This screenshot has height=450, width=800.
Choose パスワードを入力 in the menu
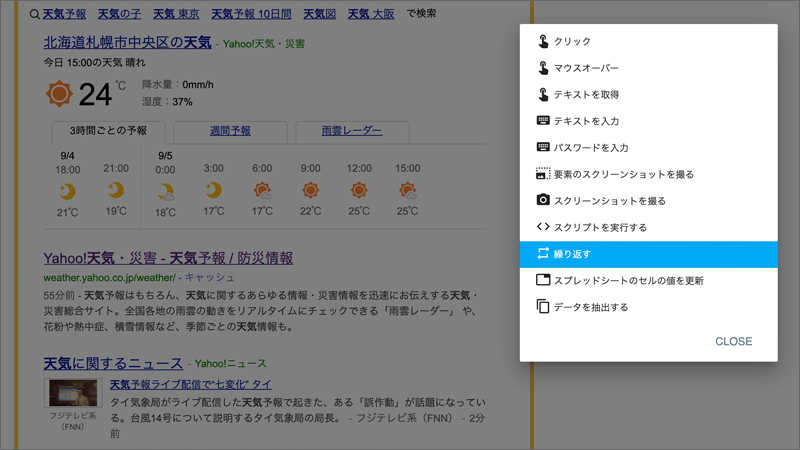click(648, 147)
